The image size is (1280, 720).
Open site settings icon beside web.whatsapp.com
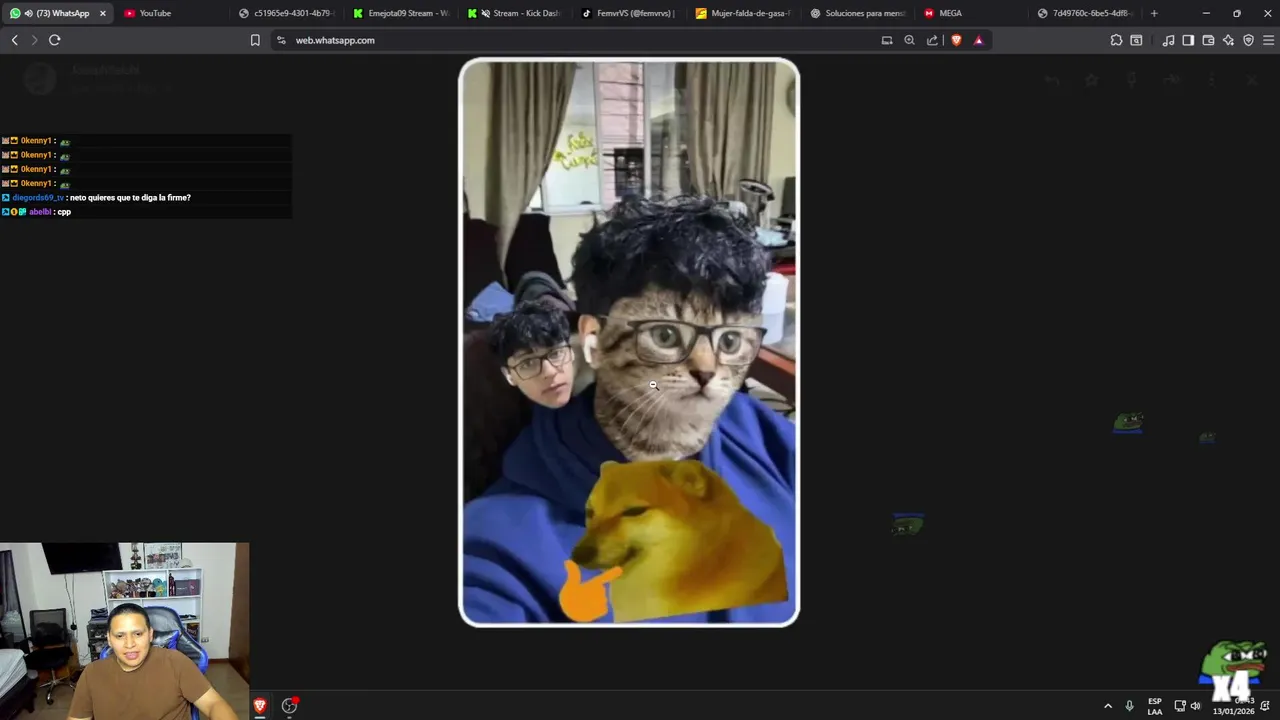[x=281, y=40]
